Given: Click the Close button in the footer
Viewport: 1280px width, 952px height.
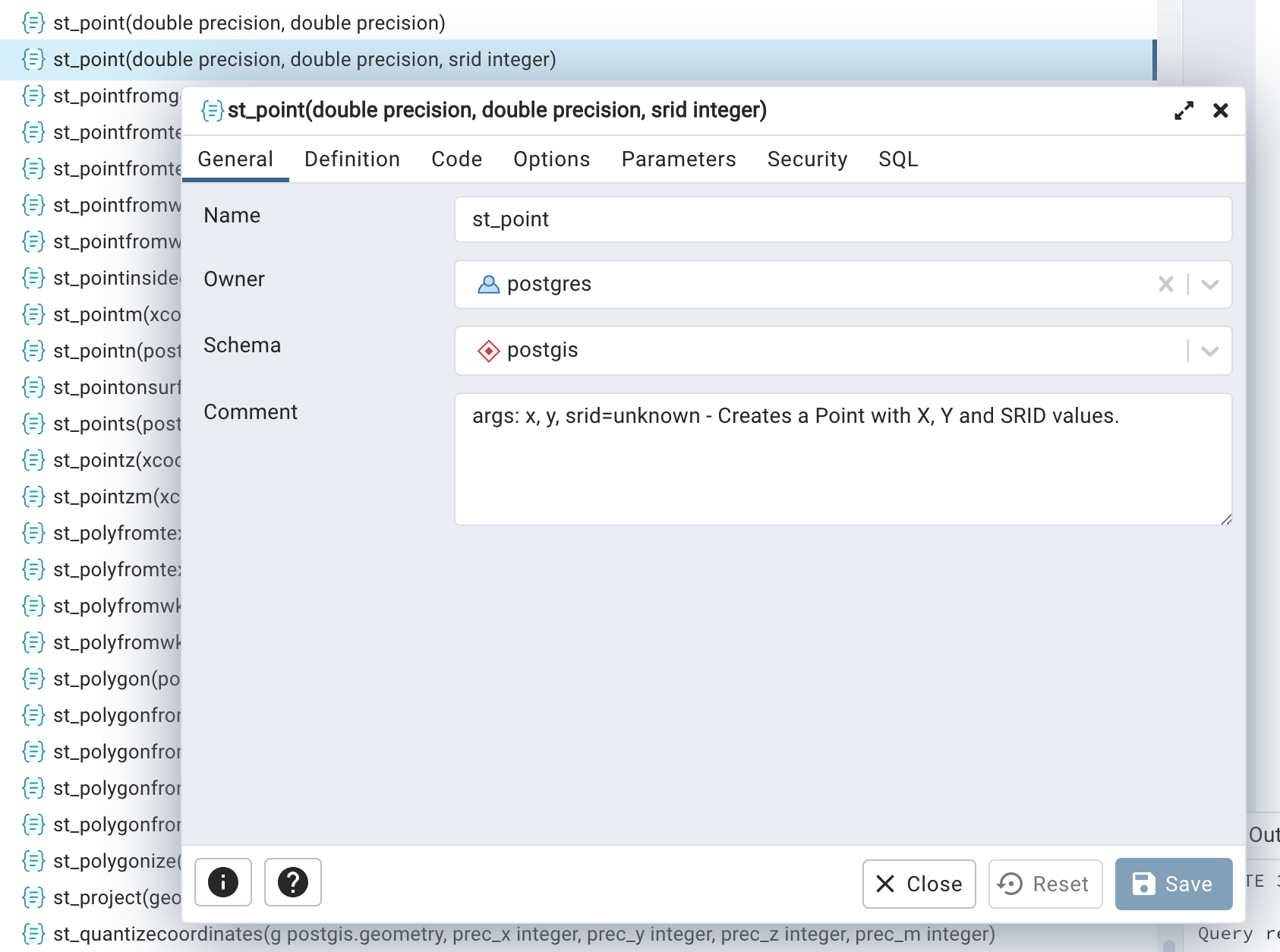Looking at the screenshot, I should 919,884.
